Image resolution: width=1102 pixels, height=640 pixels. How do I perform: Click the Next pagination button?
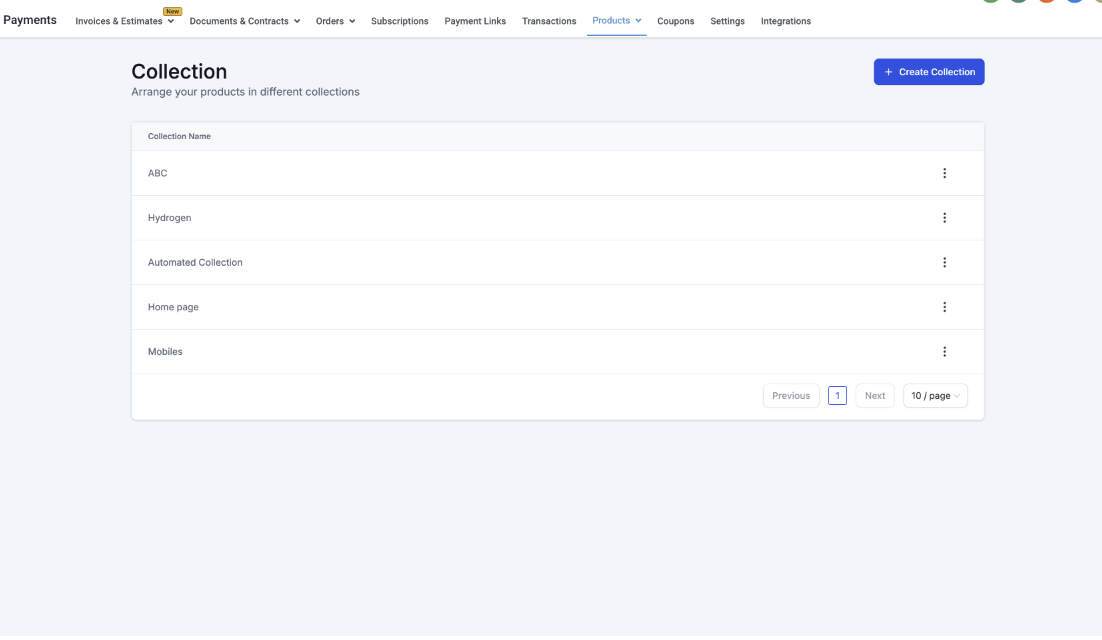pyautogui.click(x=875, y=396)
